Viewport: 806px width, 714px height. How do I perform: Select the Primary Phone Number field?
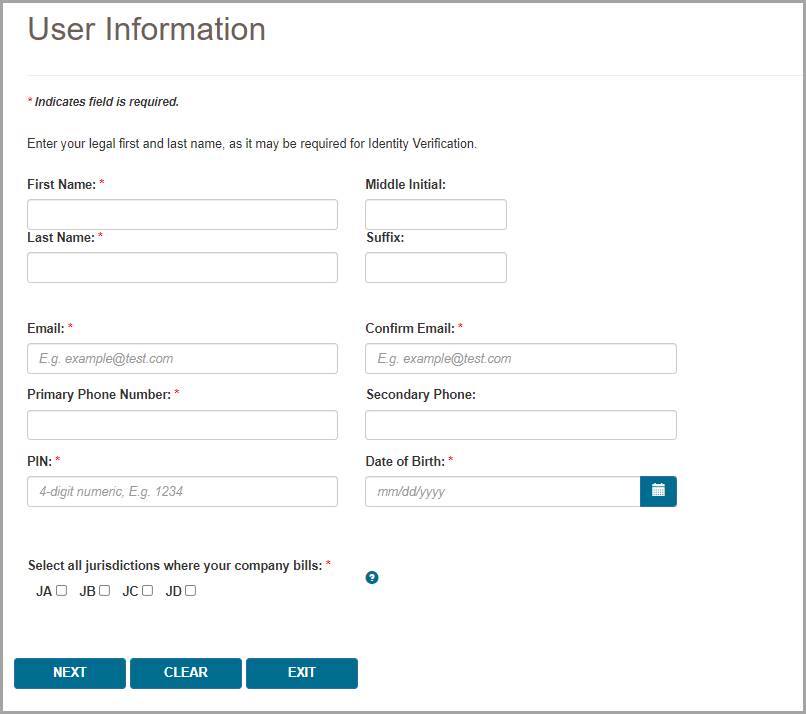pos(182,425)
